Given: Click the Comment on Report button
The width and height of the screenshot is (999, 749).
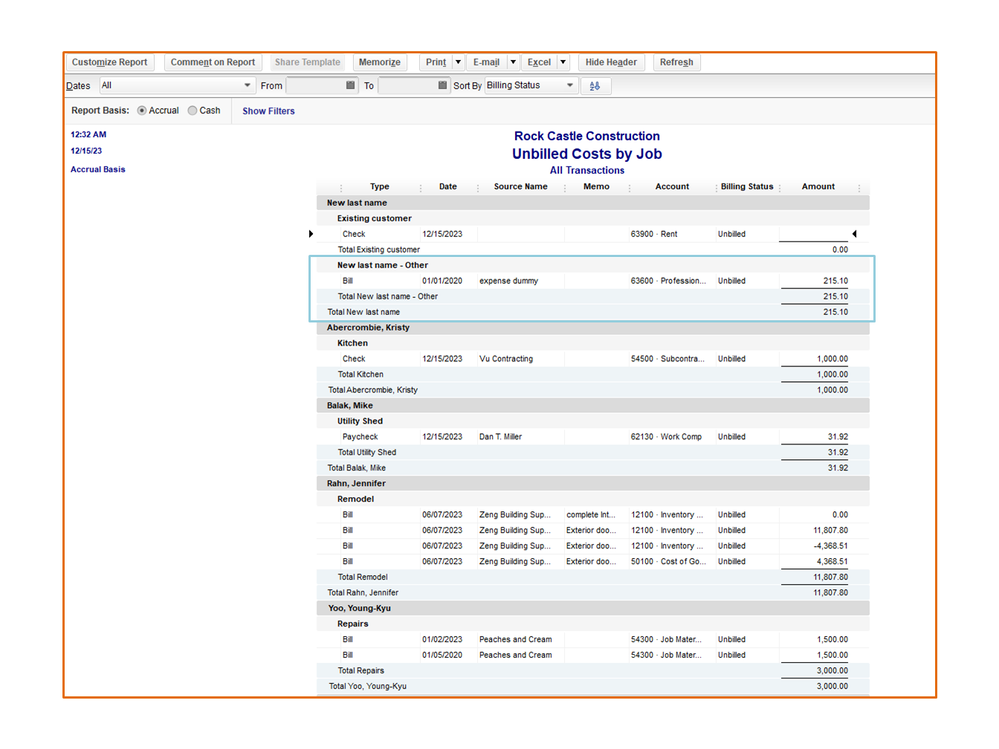Looking at the screenshot, I should coord(213,62).
